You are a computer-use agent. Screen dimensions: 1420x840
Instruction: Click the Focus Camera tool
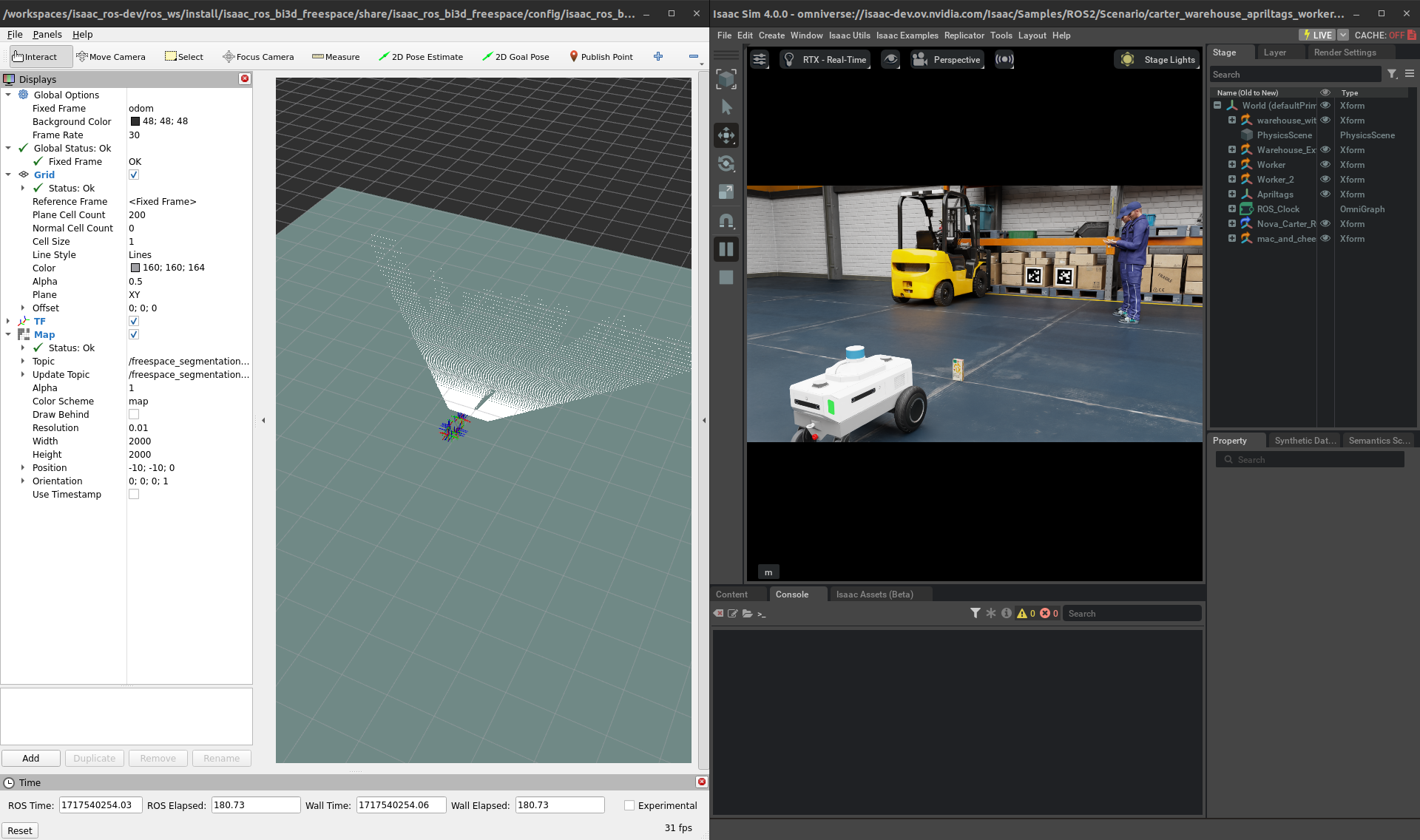(x=258, y=57)
